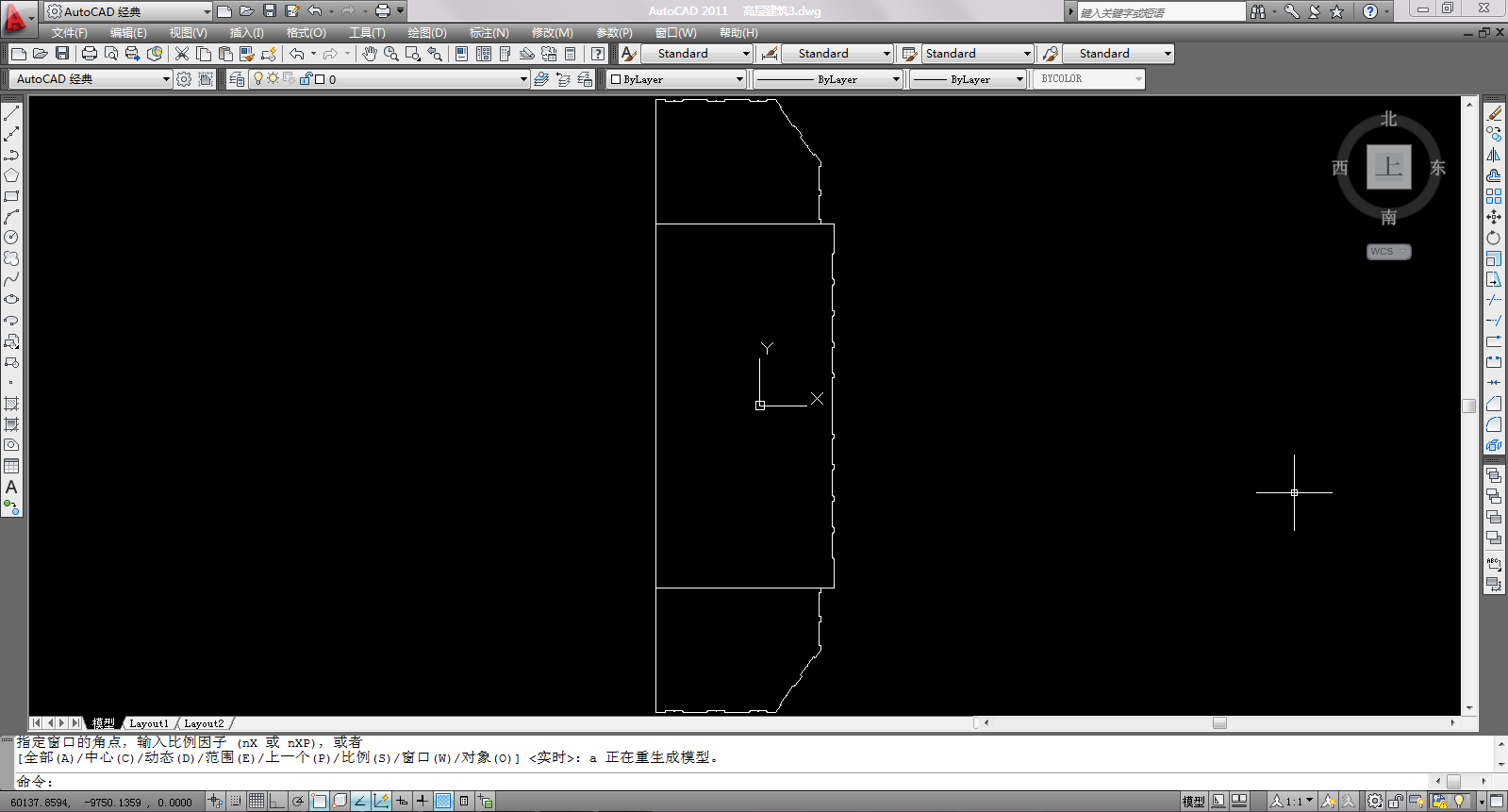
Task: Select the Hatch tool
Action: tap(11, 404)
